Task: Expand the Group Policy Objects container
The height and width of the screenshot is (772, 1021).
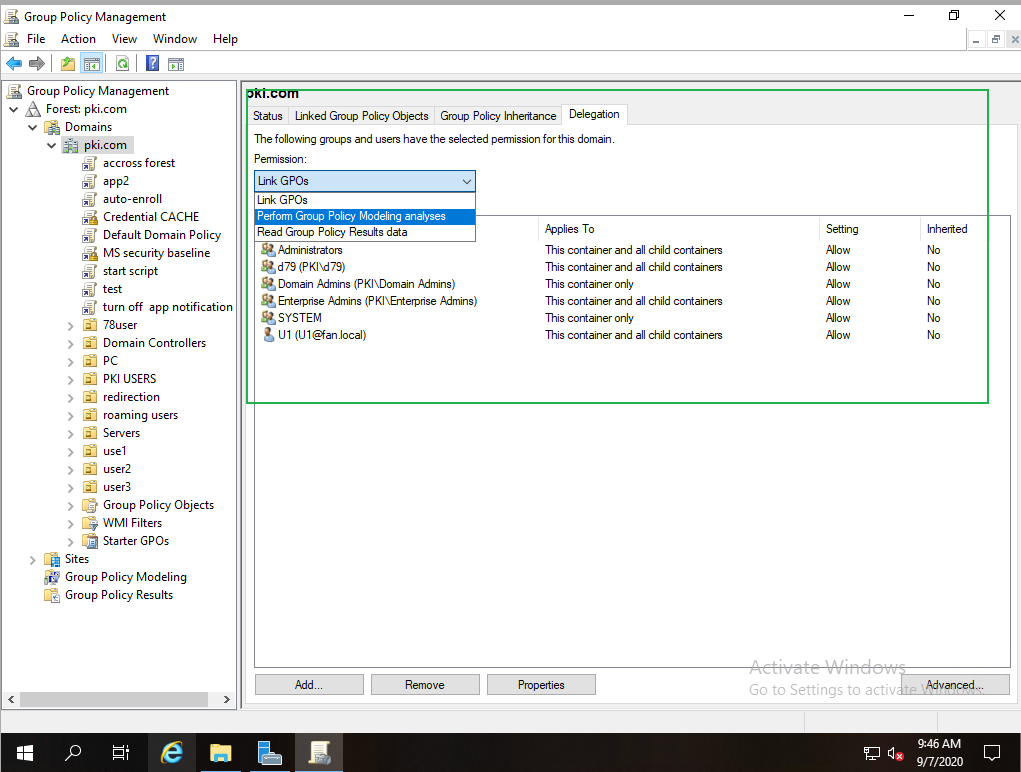Action: coord(70,505)
